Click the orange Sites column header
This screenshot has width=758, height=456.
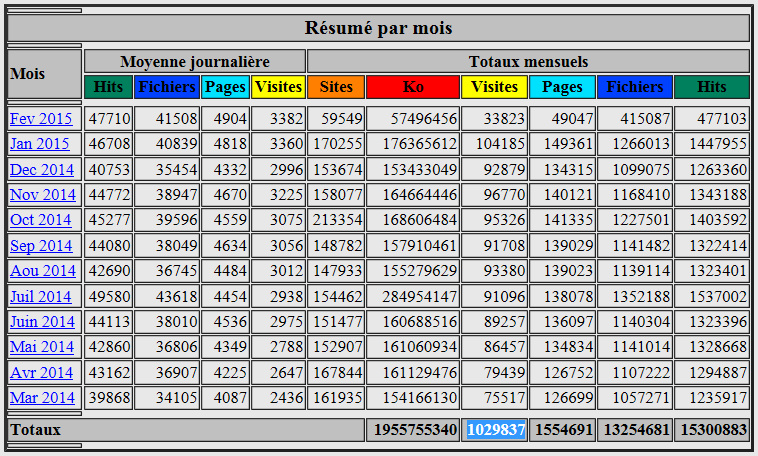click(335, 87)
